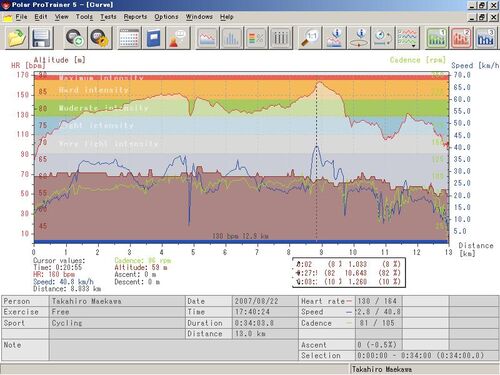Toggle the green exercise 1 graph button
Viewport: 500px width, 375px height.
(437, 38)
